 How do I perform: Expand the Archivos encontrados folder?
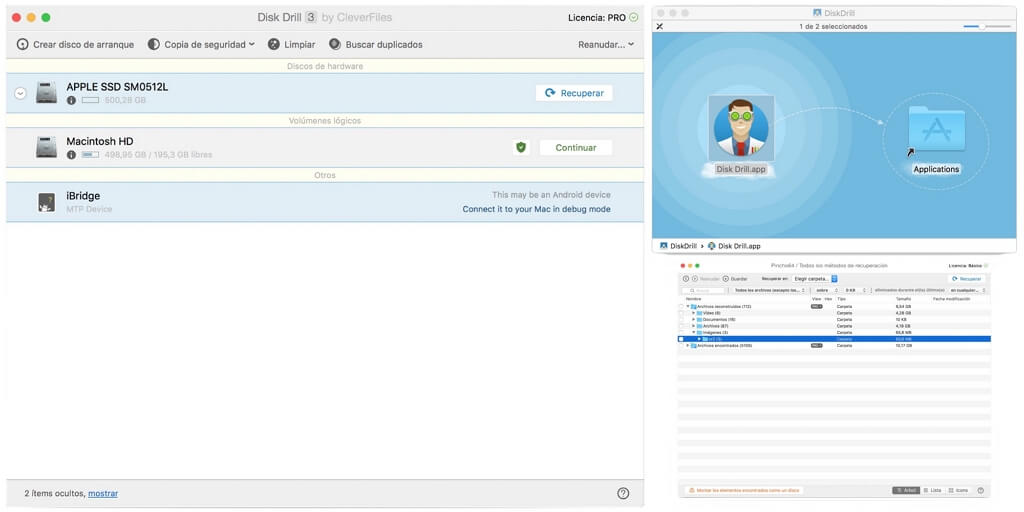[688, 345]
